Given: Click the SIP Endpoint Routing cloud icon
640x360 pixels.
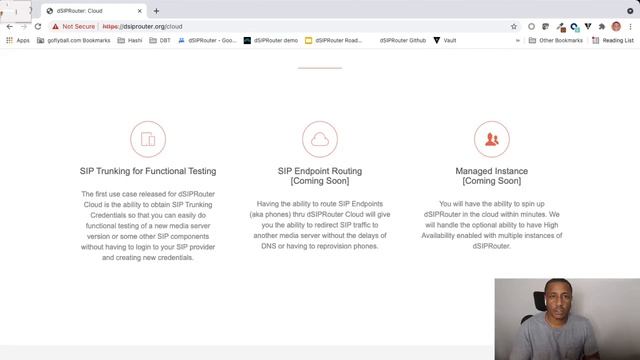Looking at the screenshot, I should pos(320,139).
